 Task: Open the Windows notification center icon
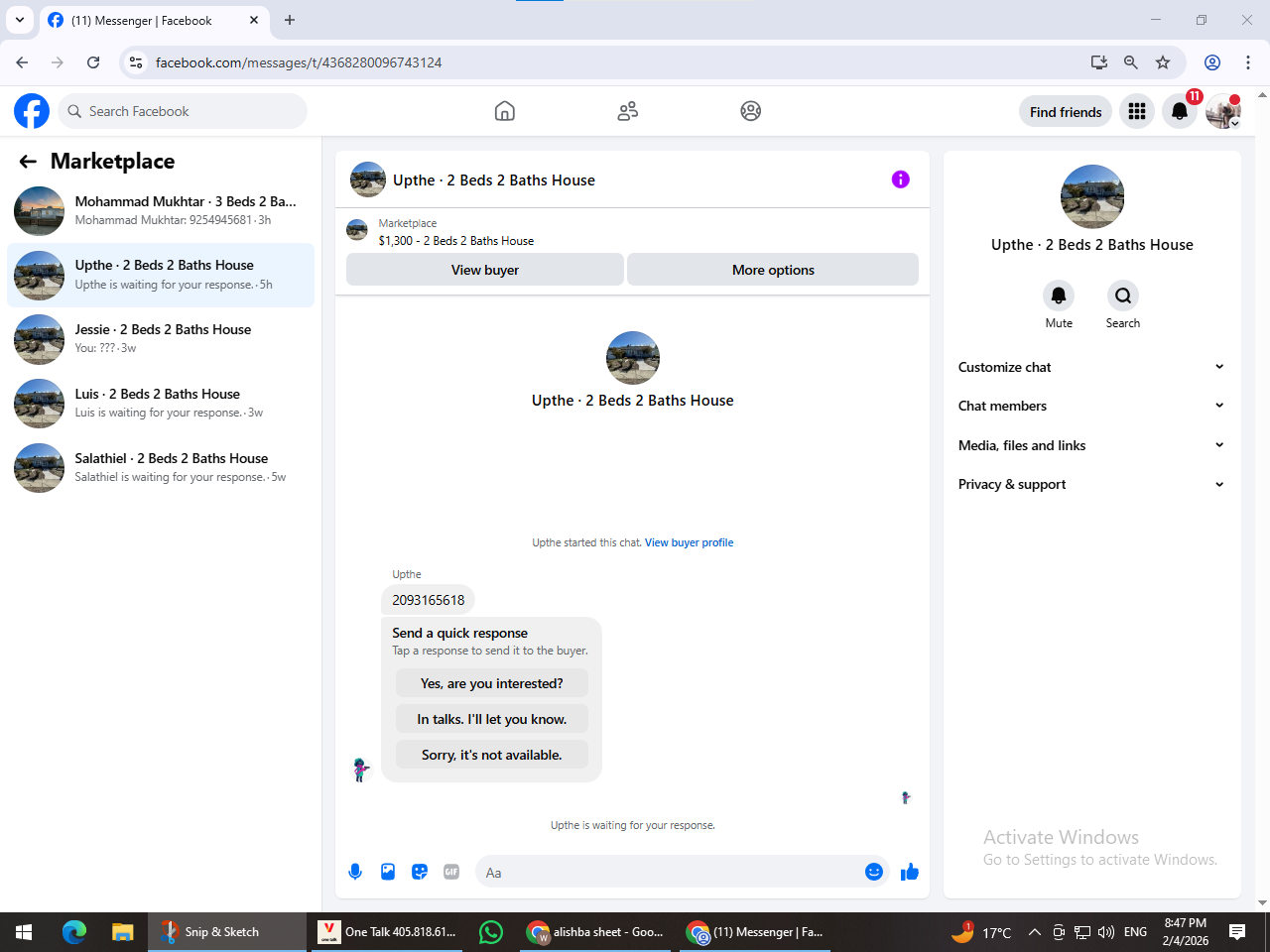(1237, 932)
